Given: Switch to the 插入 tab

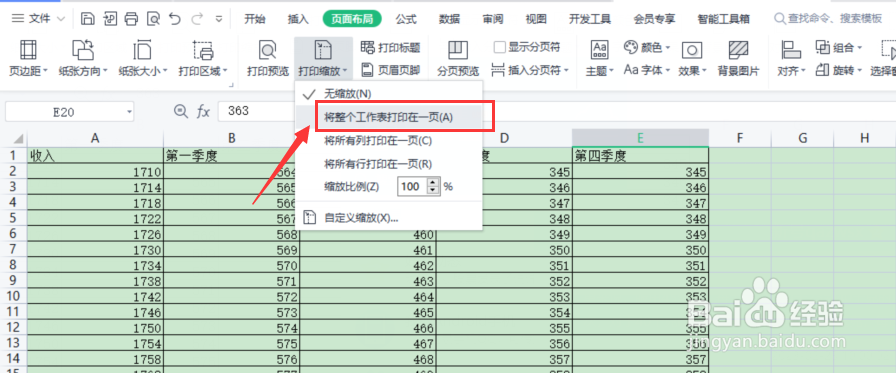Looking at the screenshot, I should 298,19.
